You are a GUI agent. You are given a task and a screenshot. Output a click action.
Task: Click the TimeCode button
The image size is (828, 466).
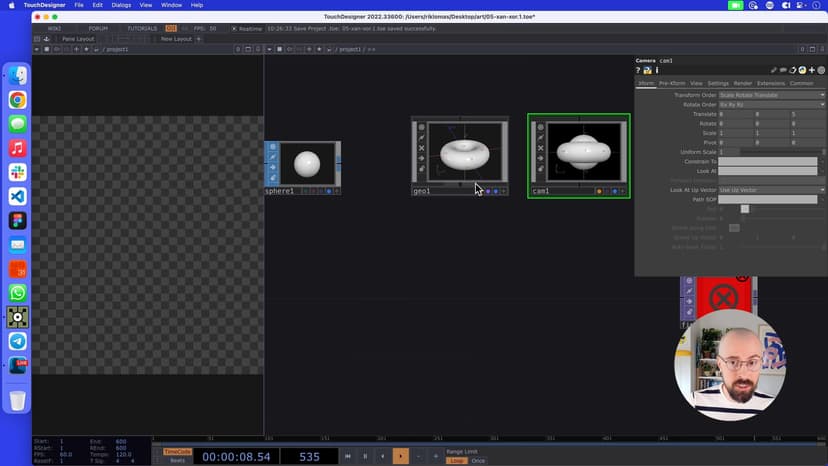(177, 451)
